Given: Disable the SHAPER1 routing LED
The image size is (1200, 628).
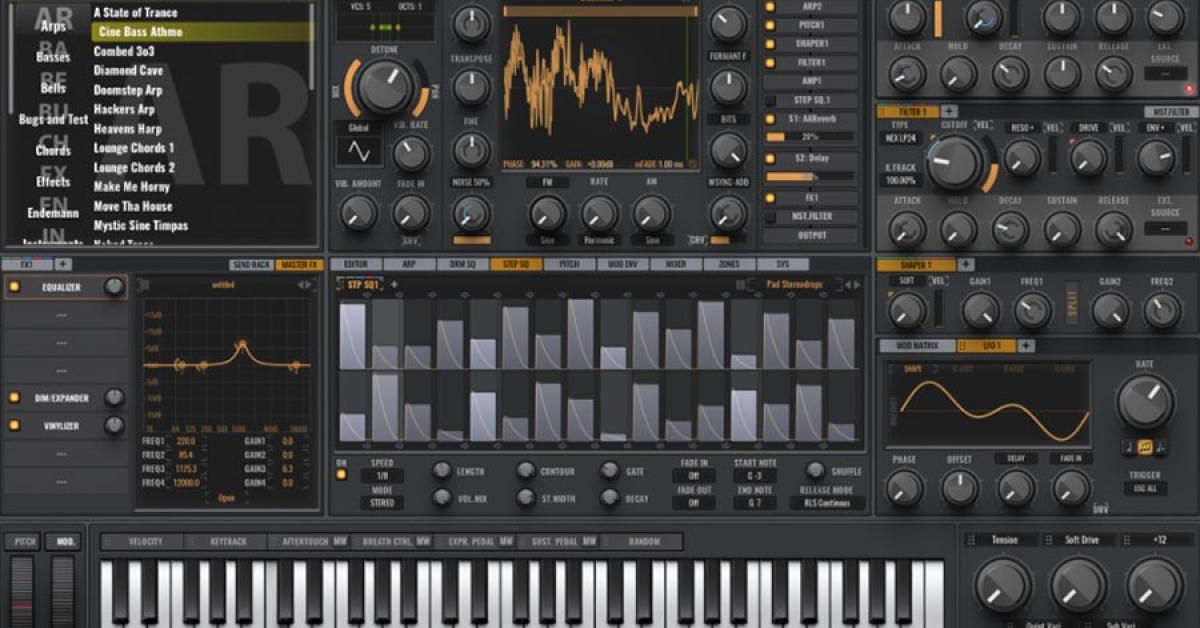Looking at the screenshot, I should 770,43.
